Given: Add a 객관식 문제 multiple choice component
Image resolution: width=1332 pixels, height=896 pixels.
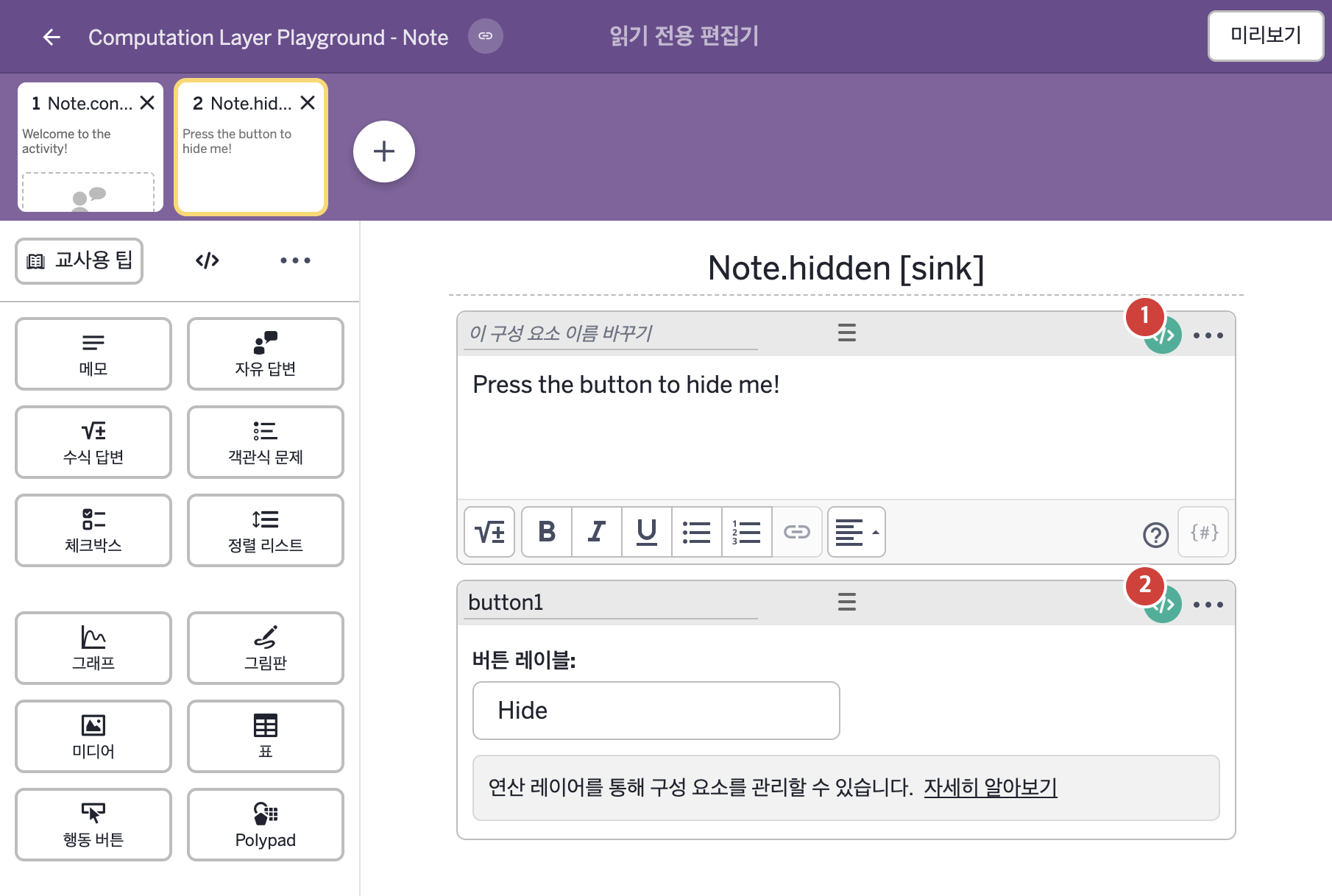Looking at the screenshot, I should [x=266, y=442].
